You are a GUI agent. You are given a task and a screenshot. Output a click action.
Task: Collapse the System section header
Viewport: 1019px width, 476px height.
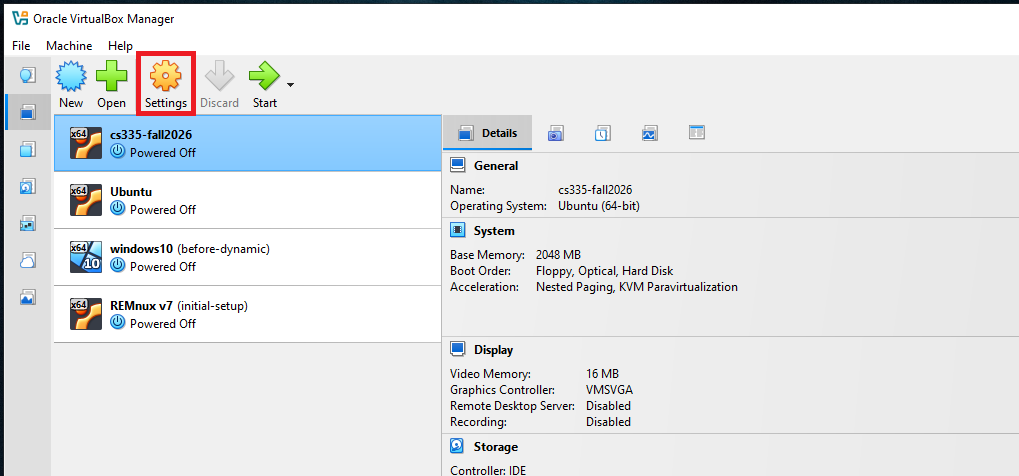tap(494, 231)
